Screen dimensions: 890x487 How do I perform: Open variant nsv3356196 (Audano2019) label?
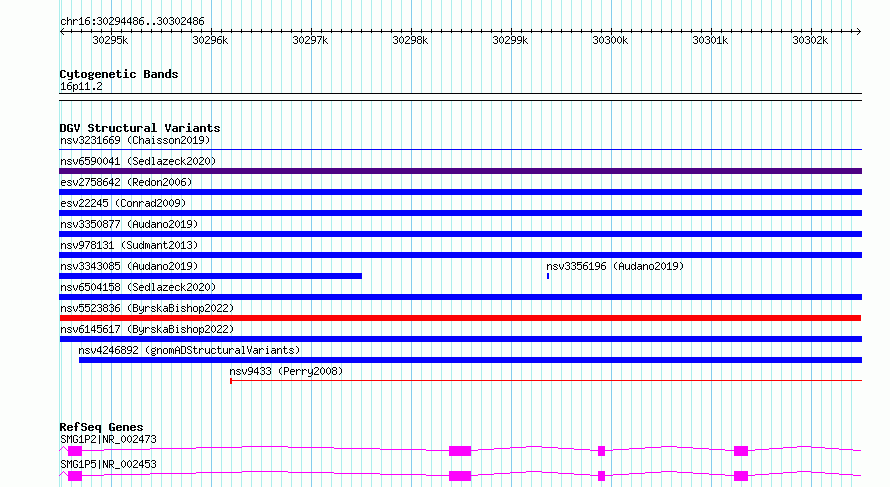(x=615, y=266)
